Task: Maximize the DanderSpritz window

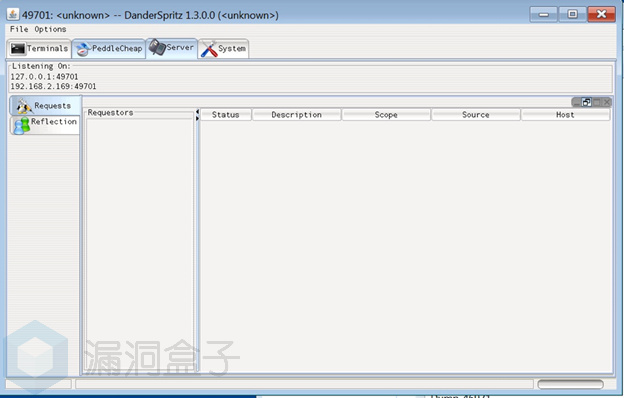Action: click(572, 14)
